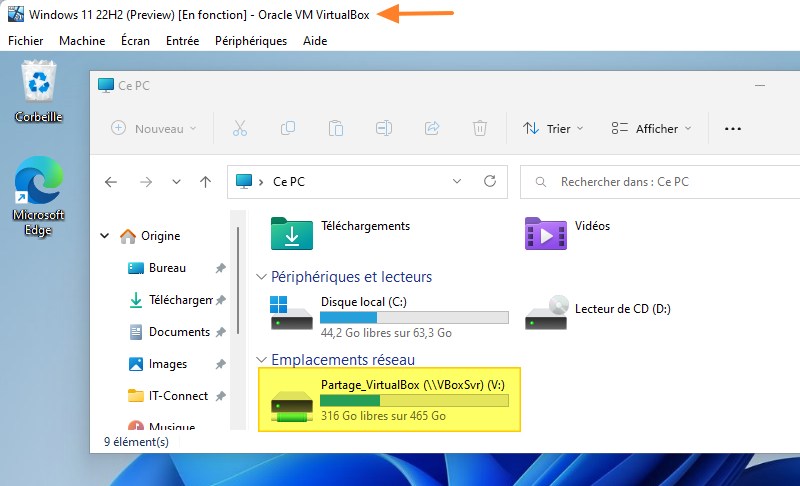This screenshot has width=800, height=486.
Task: Open the three-dots more options button
Action: 733,129
